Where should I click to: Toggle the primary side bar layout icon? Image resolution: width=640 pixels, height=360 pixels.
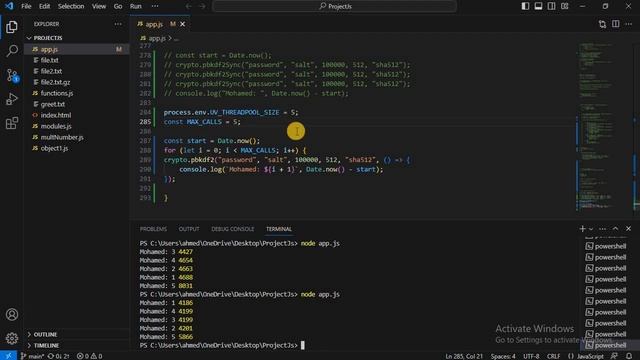[525, 6]
